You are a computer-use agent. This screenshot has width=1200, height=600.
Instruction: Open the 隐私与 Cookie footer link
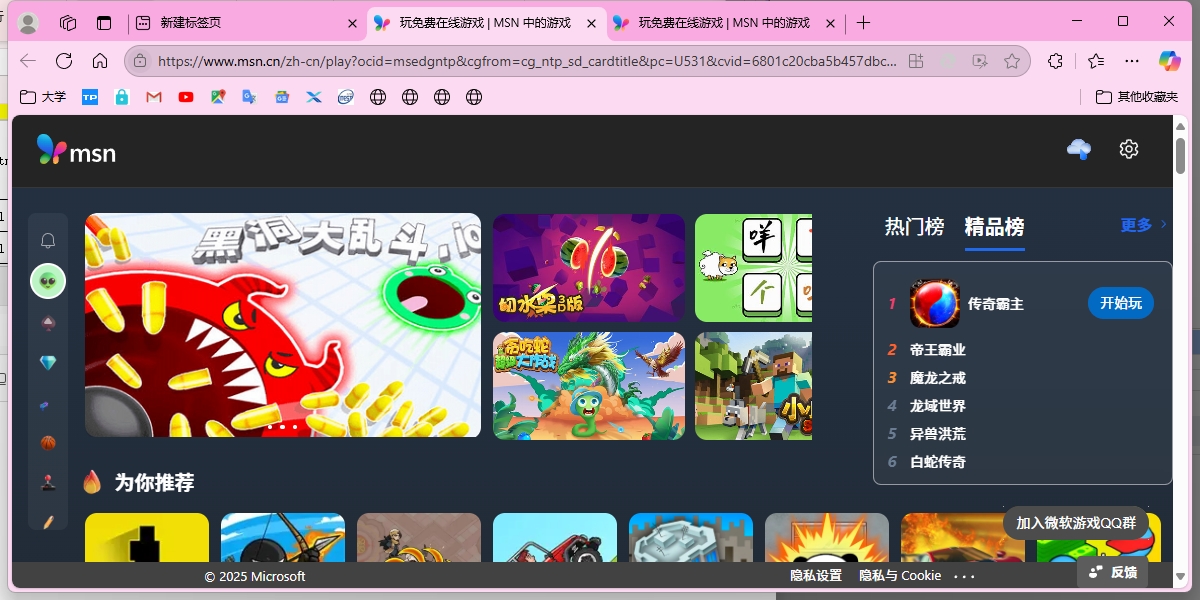pyautogui.click(x=900, y=576)
